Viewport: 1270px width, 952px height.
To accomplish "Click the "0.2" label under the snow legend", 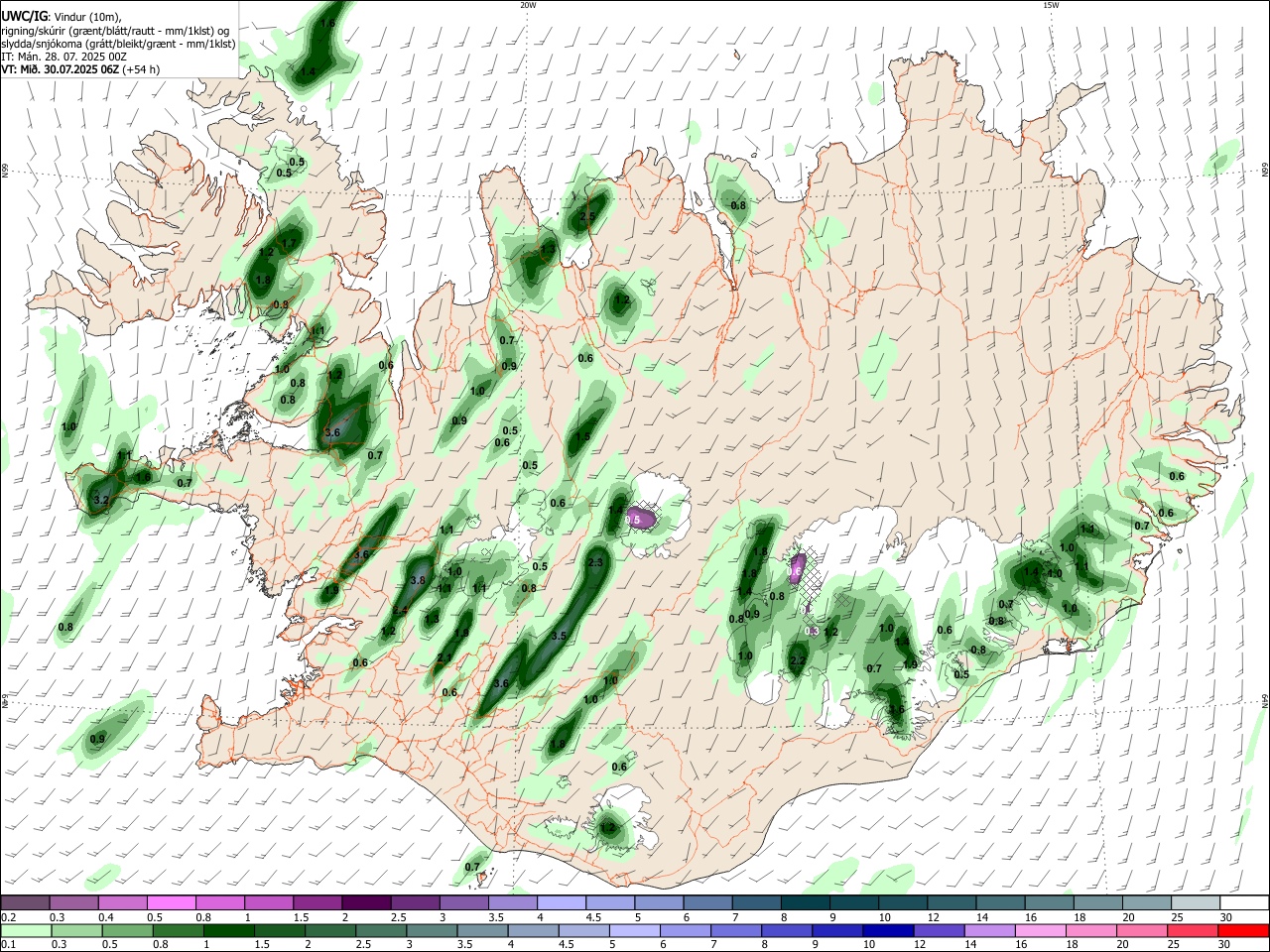I will pos(9,917).
